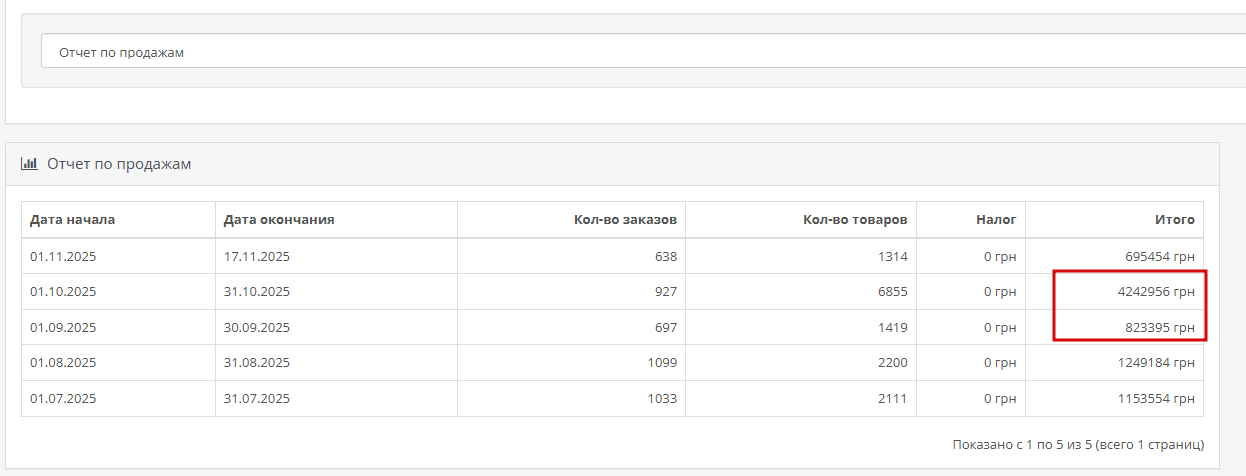Screen dimensions: 1246x476
Task: Select the 01.11.2025 start date cell
Action: tap(63, 256)
